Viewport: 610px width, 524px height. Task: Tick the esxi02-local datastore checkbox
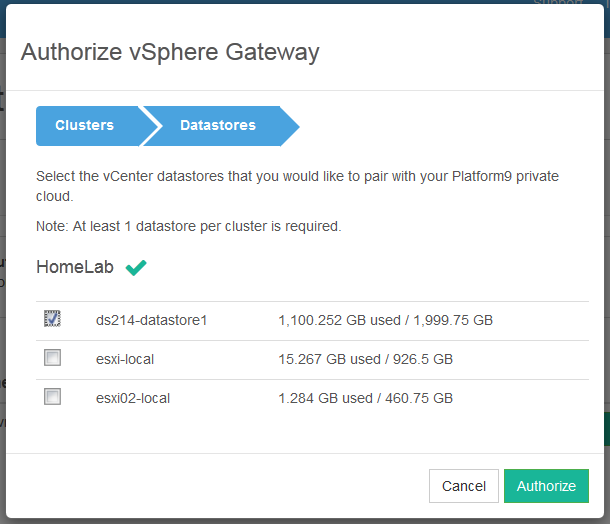tap(53, 397)
